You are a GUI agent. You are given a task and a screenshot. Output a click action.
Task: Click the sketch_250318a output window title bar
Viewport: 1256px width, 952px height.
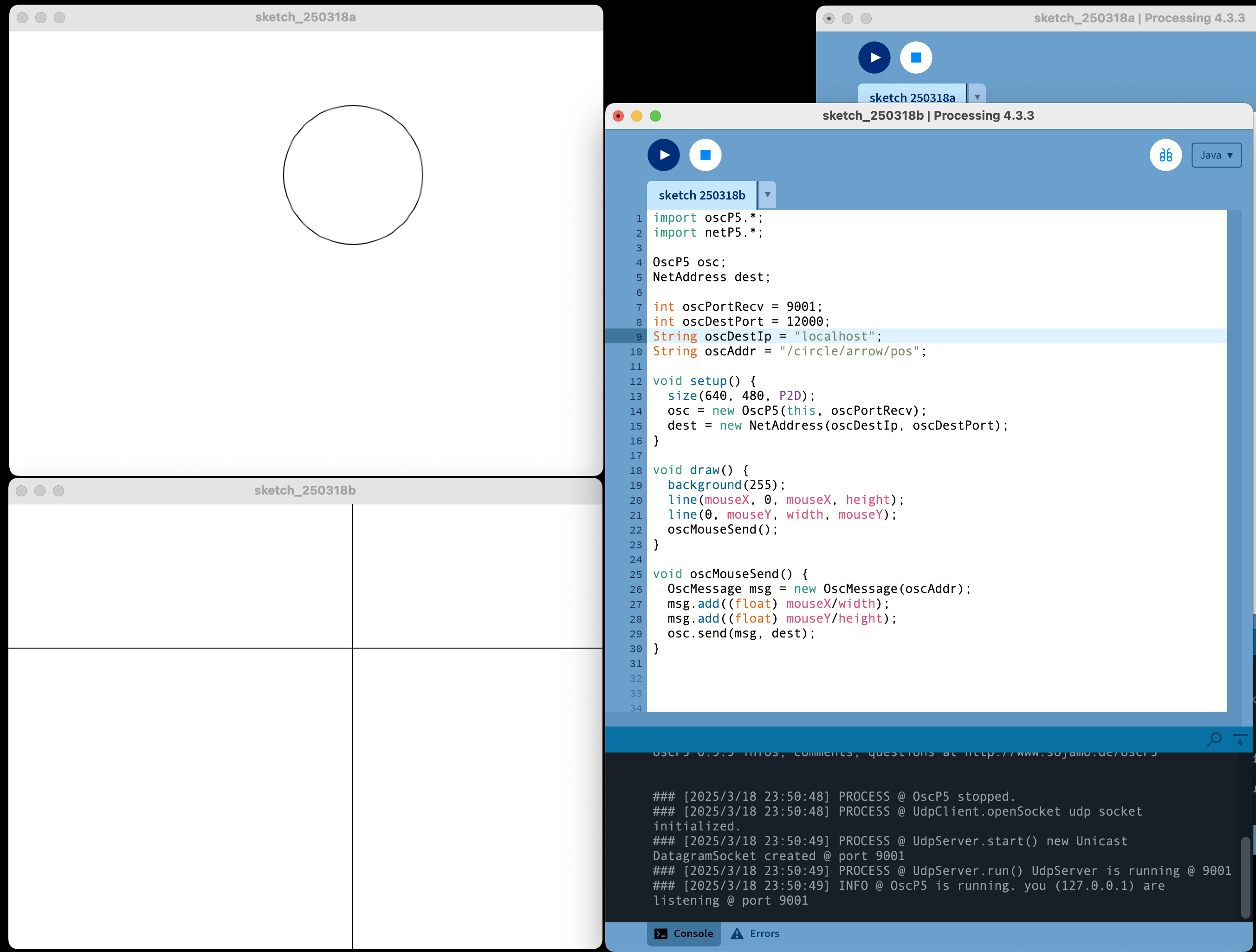point(306,18)
